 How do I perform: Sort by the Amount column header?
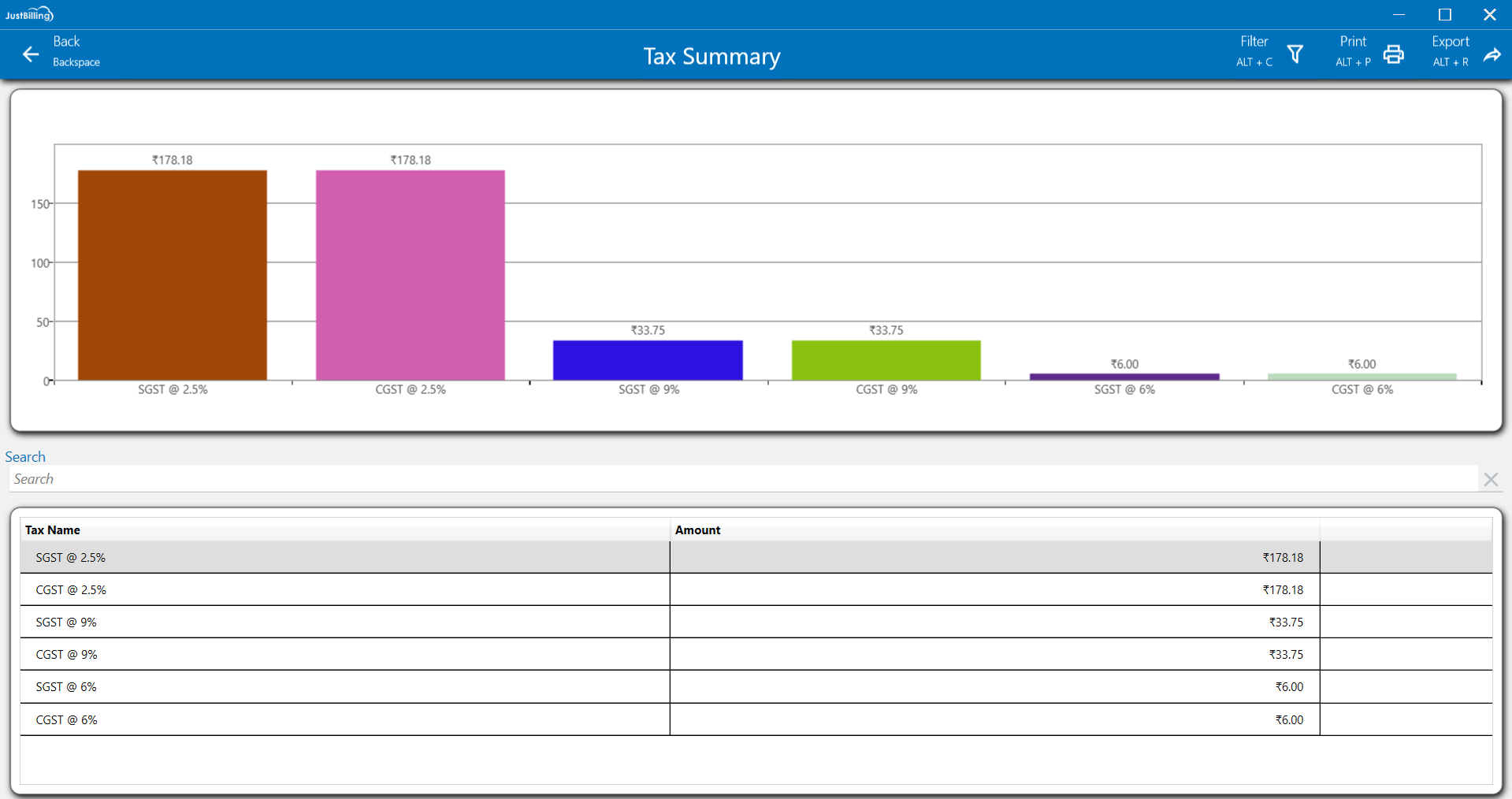pos(697,530)
